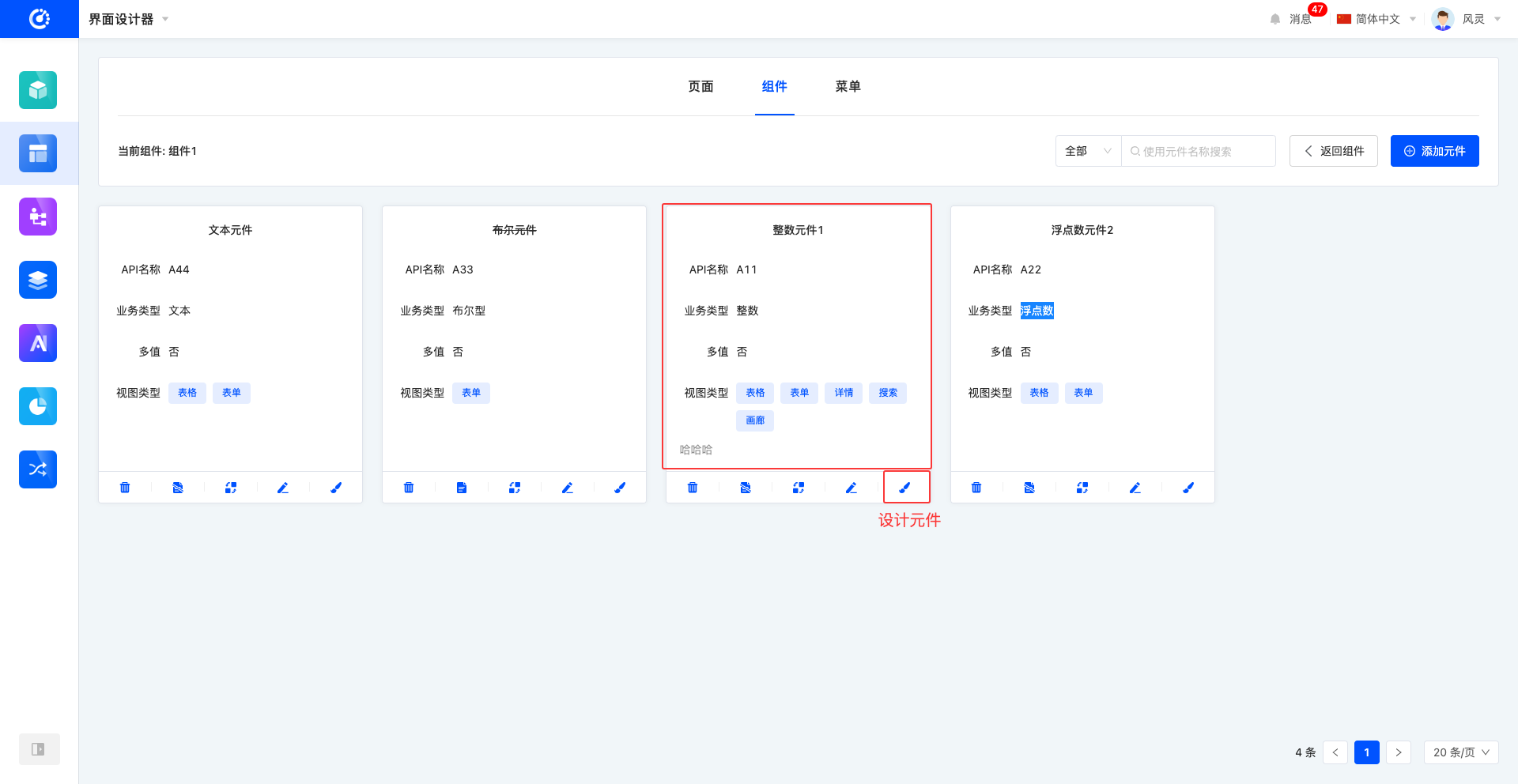The height and width of the screenshot is (784, 1518).
Task: Click the brush icon on 浮点数元件2 card
Action: point(1188,488)
